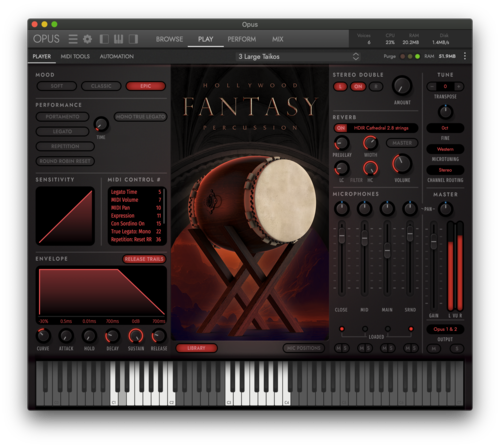Click the Master pan knob
The height and width of the screenshot is (447, 500).
click(445, 209)
